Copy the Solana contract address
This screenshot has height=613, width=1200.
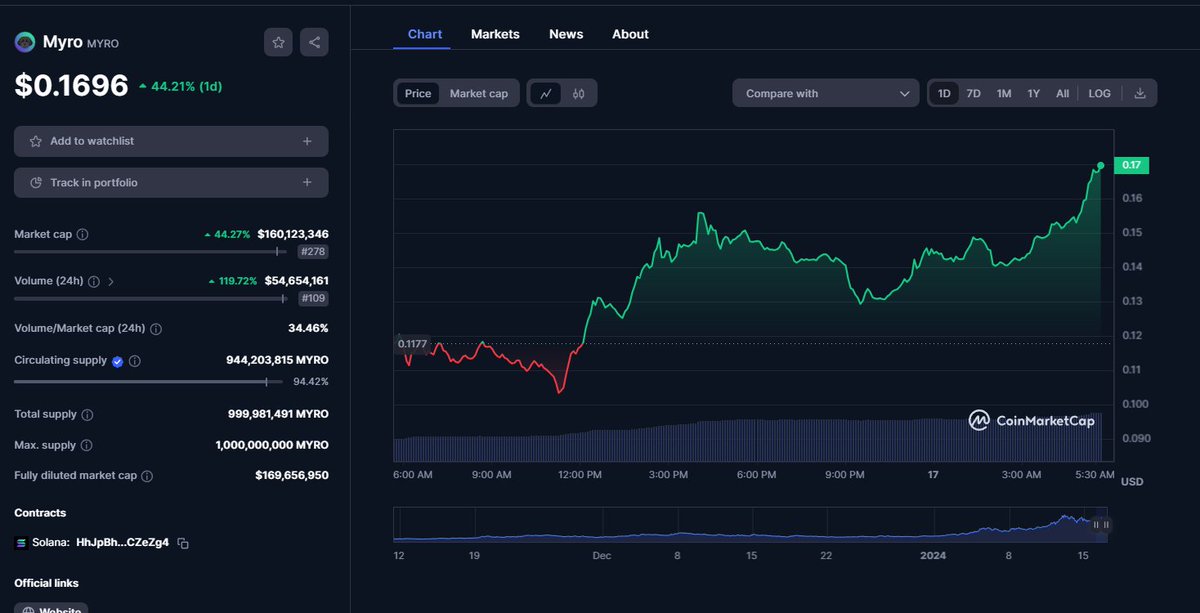pos(183,543)
